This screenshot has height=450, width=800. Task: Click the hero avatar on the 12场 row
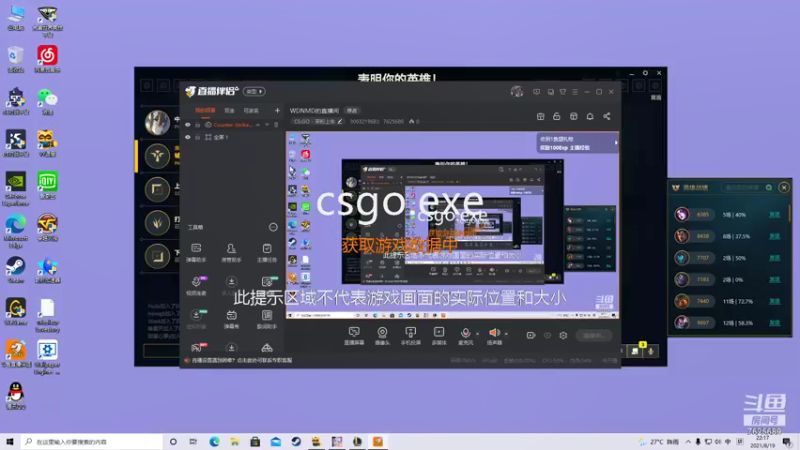pos(682,322)
